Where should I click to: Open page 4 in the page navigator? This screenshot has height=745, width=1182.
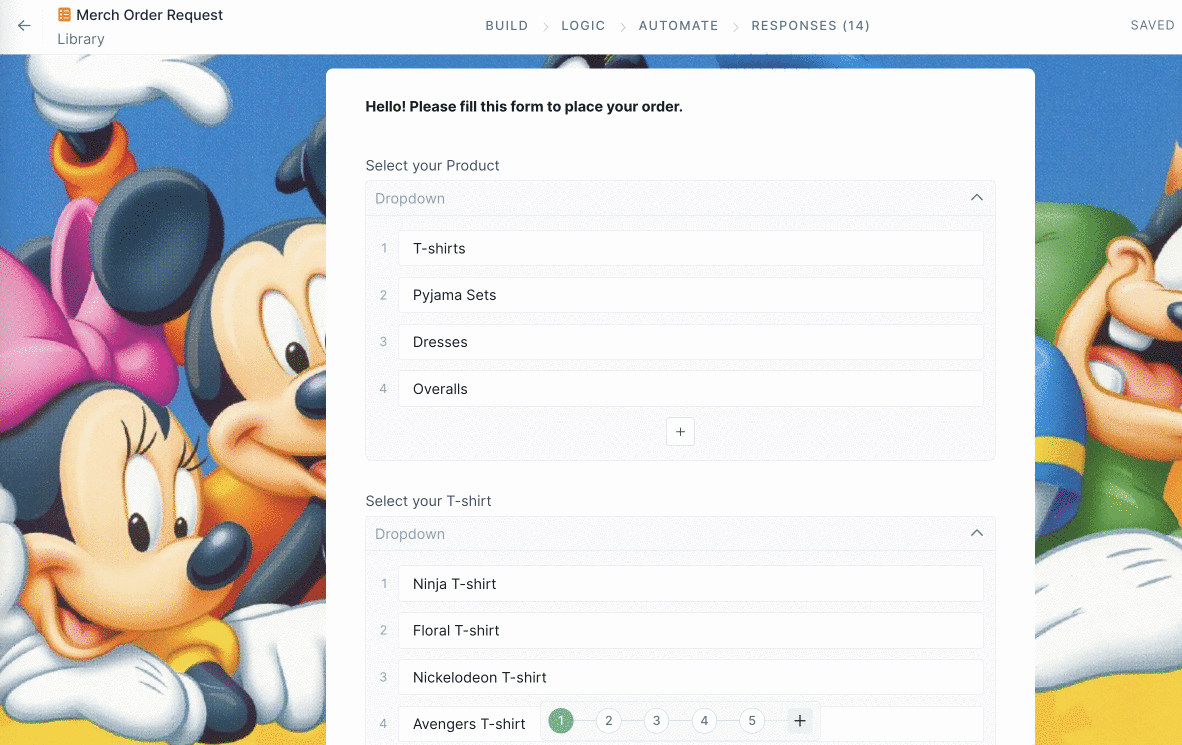click(704, 721)
